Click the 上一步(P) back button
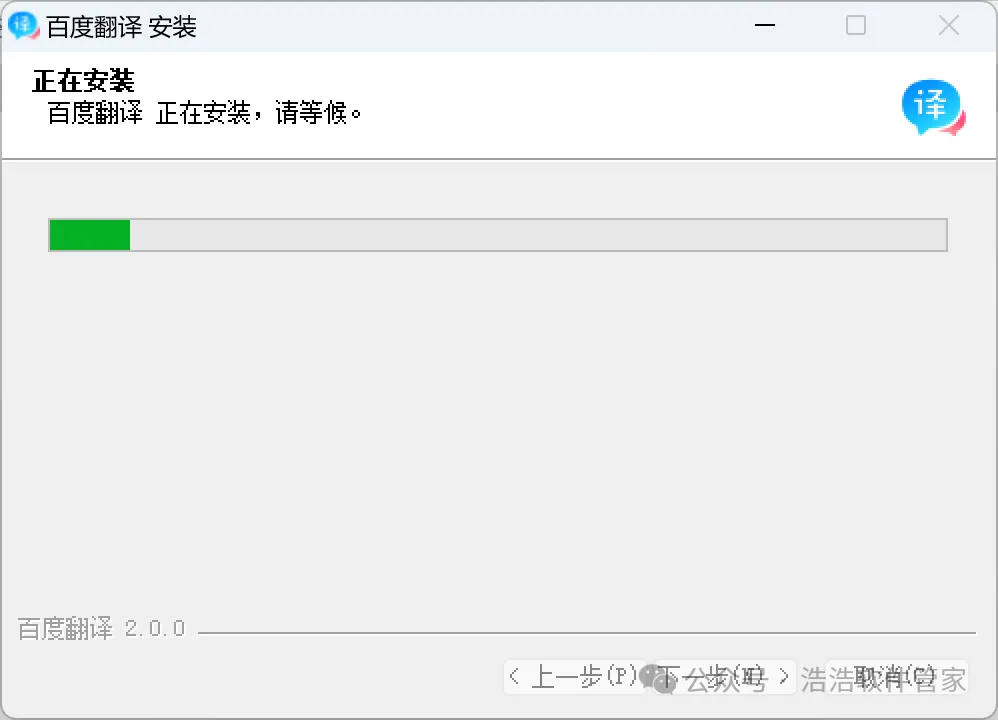This screenshot has height=720, width=998. (x=574, y=677)
